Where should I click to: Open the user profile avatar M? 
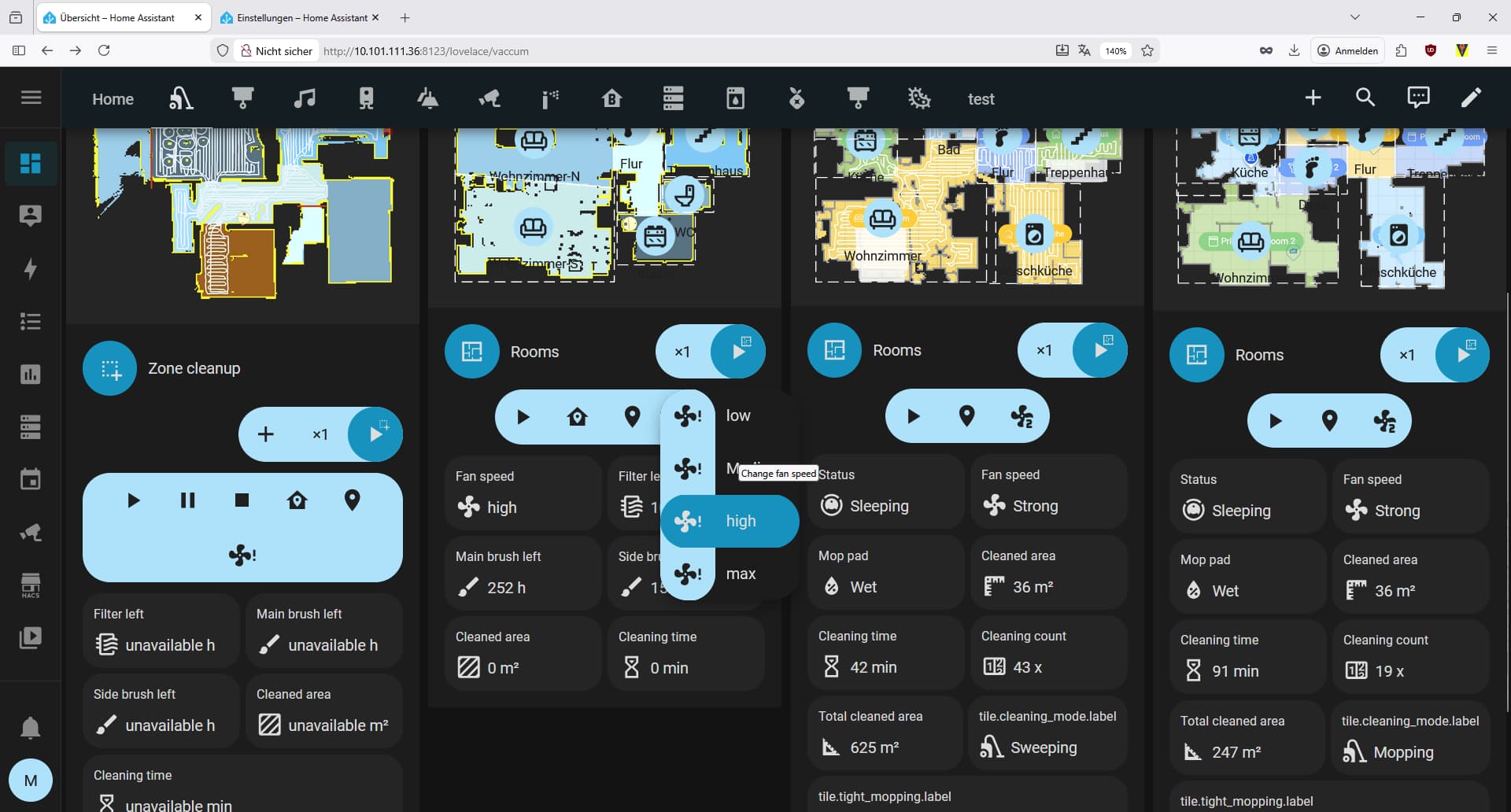click(x=31, y=781)
